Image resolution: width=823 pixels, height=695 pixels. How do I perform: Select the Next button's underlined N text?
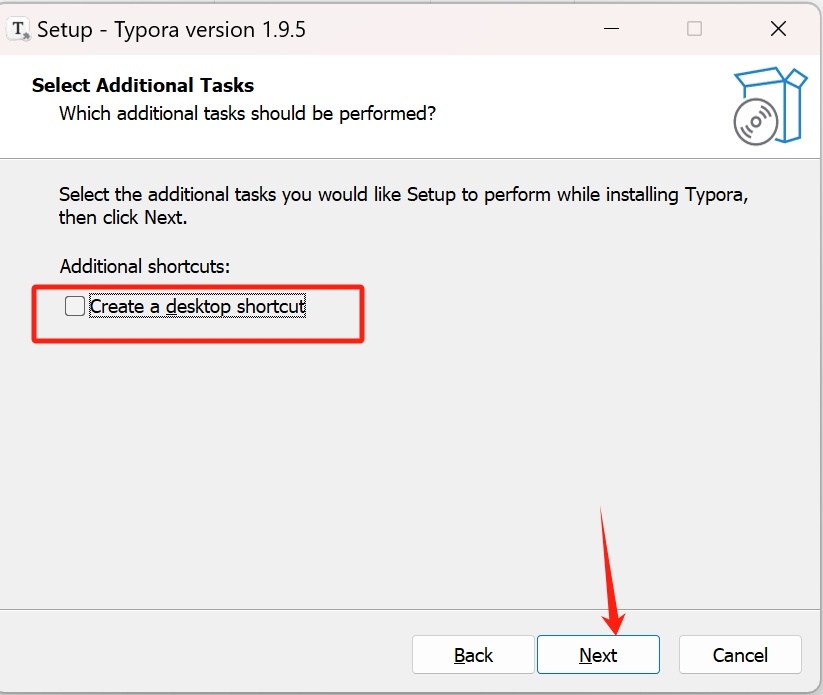coord(585,655)
